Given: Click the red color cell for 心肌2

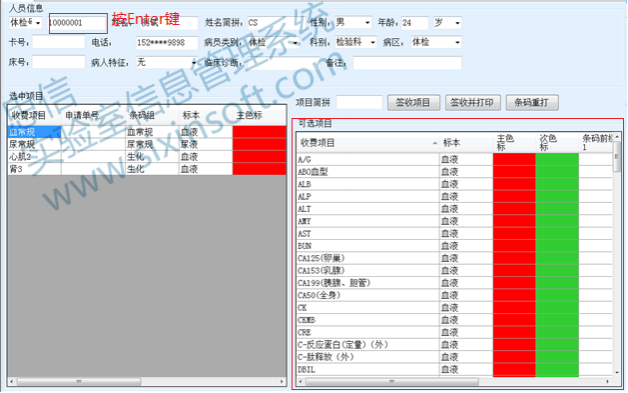Looking at the screenshot, I should [259, 157].
